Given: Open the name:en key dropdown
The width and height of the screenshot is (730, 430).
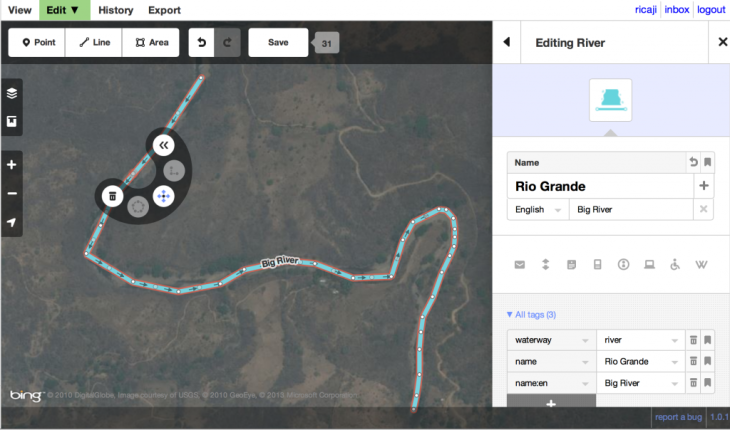Looking at the screenshot, I should tap(585, 383).
